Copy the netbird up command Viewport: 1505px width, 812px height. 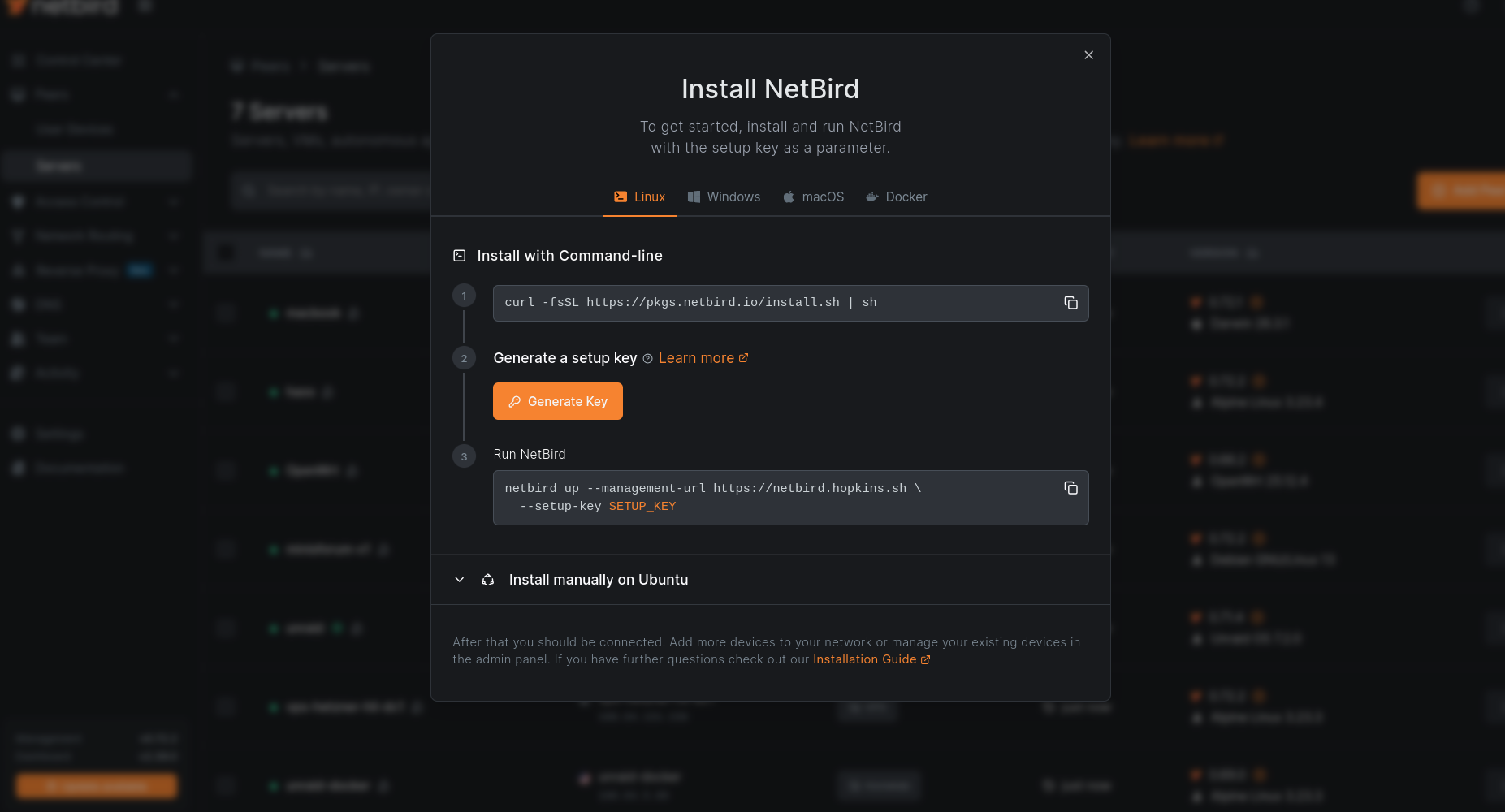1070,488
